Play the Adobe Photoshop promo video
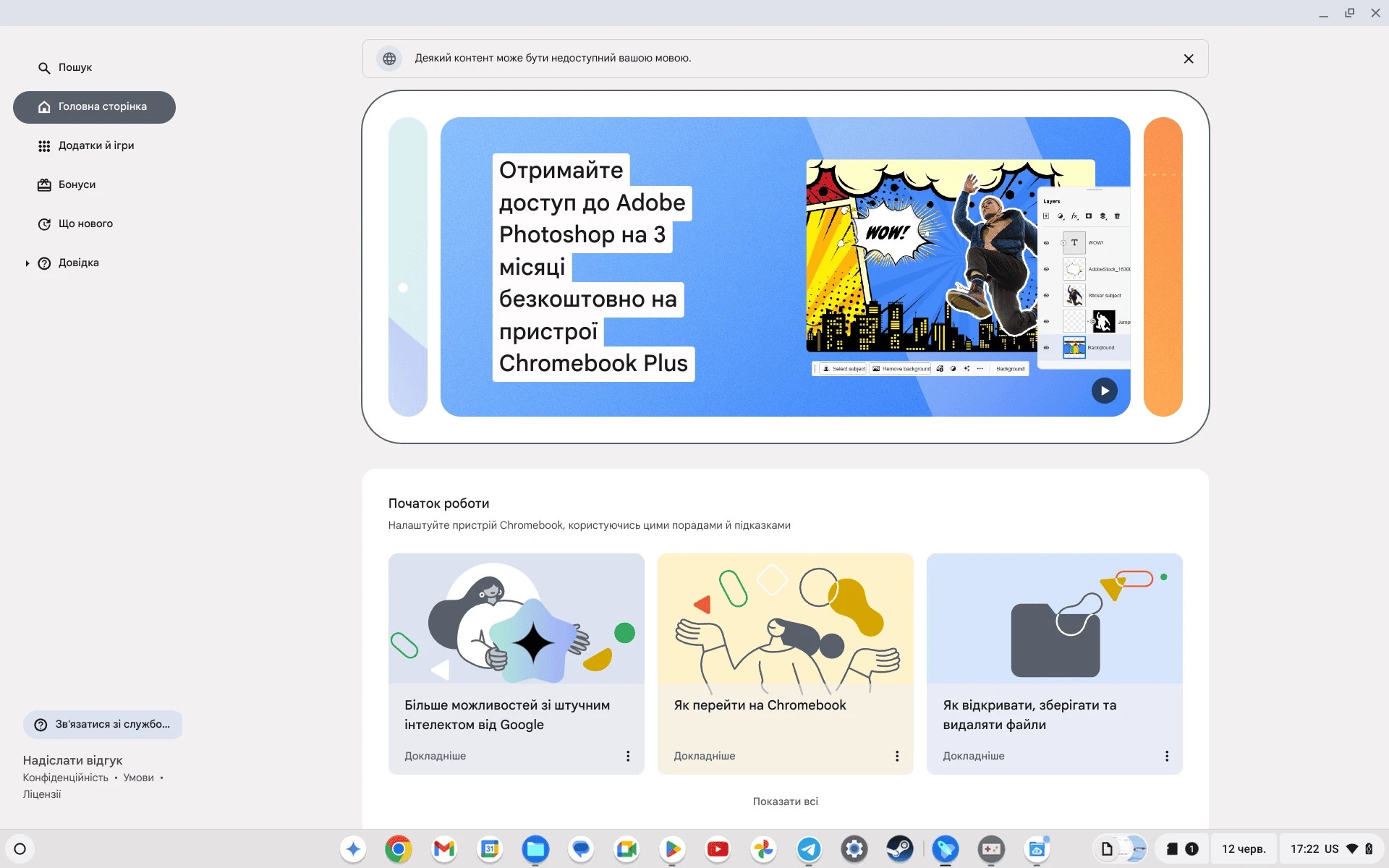 (1104, 390)
